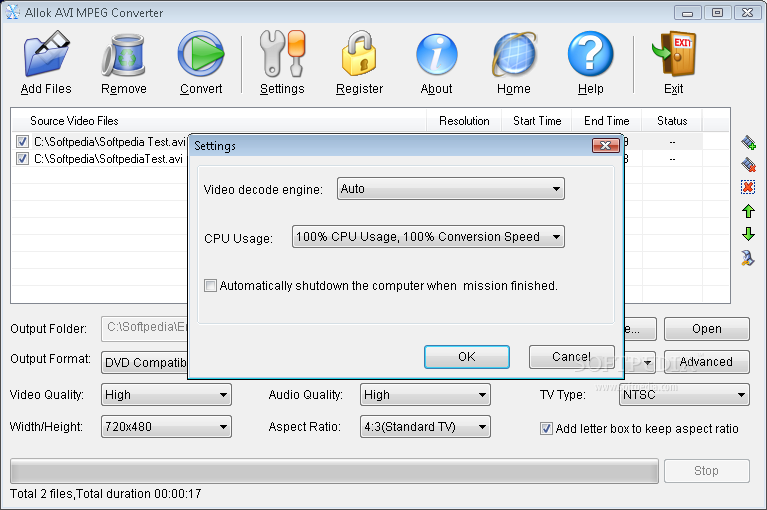Click the app icon in the title bar

point(13,12)
